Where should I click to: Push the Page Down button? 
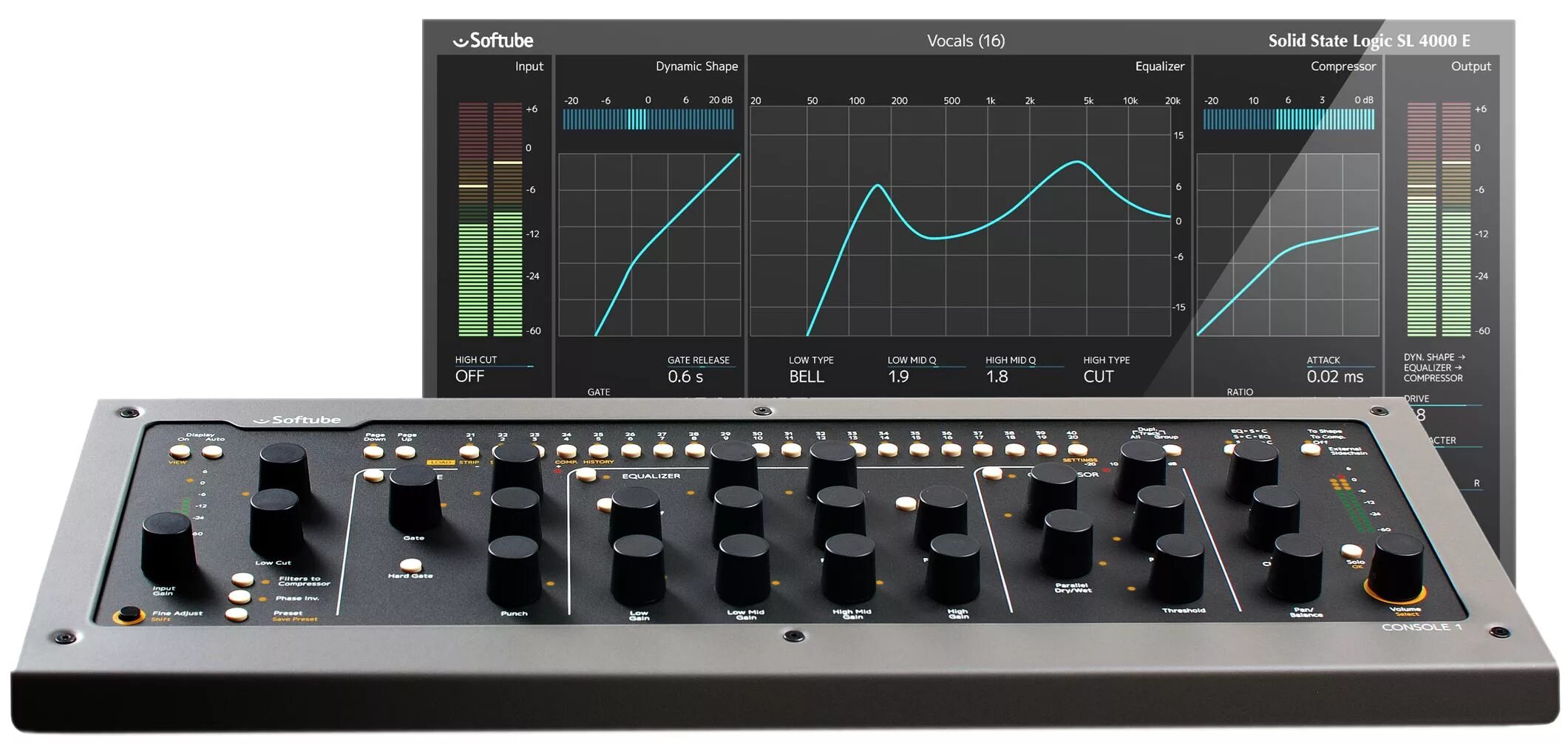373,451
